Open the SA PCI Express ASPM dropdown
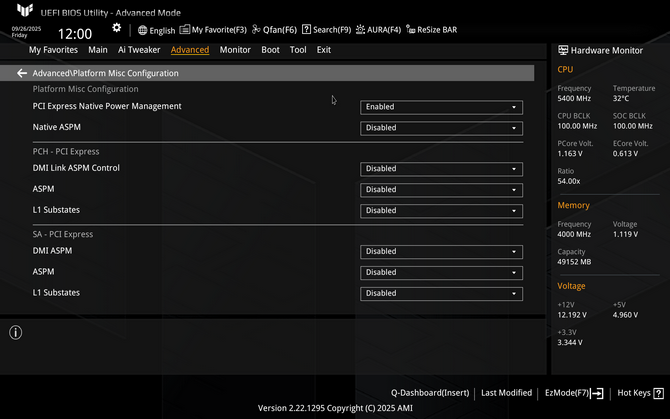This screenshot has height=419, width=670. pos(441,273)
